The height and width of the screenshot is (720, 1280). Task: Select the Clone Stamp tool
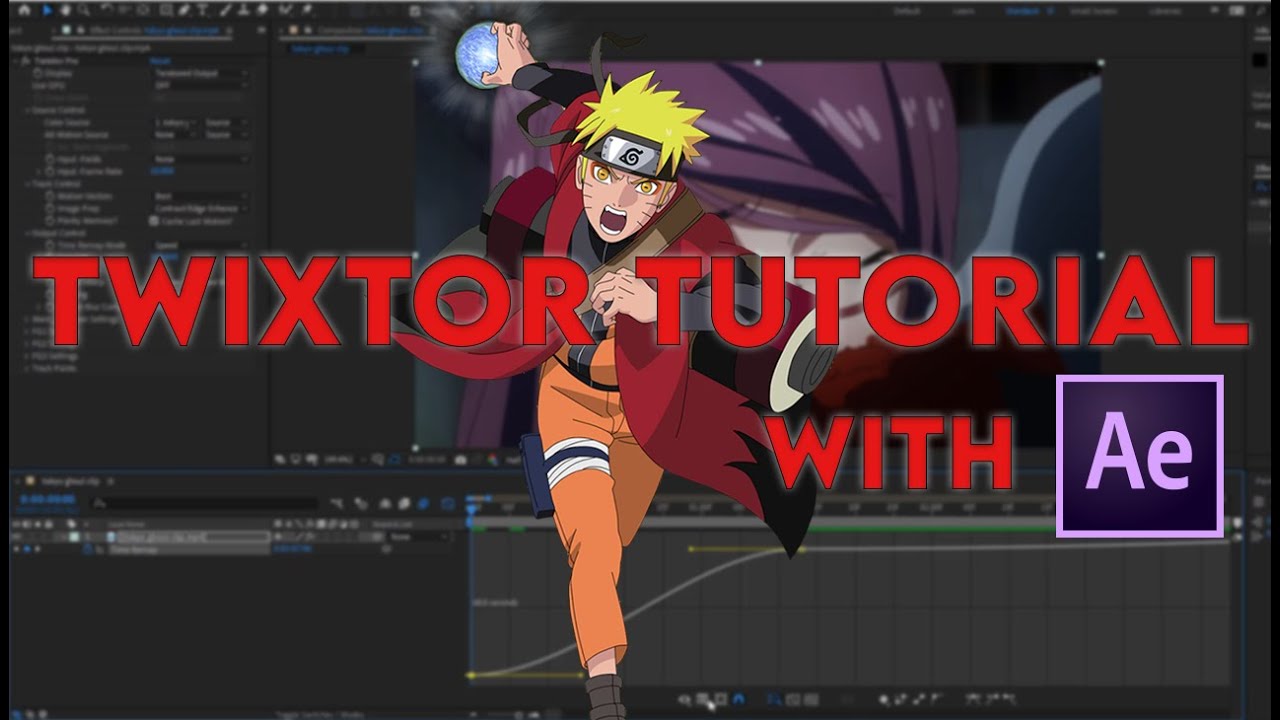point(244,10)
